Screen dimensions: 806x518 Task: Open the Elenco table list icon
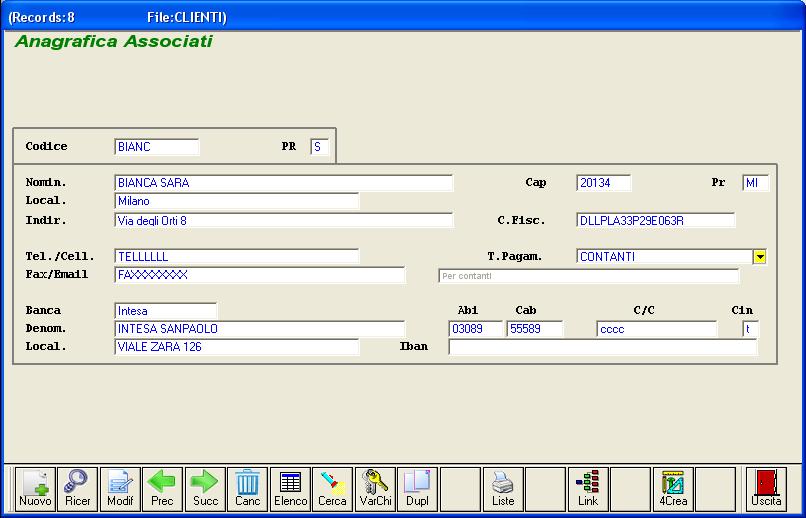(290, 489)
